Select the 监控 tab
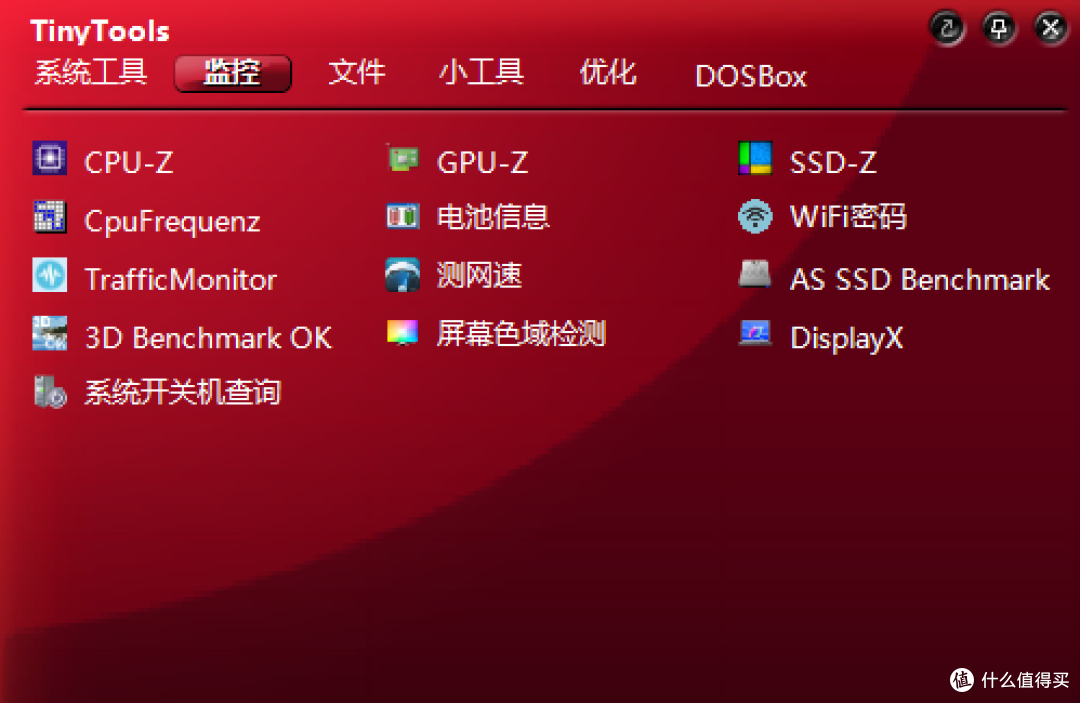1080x703 pixels. [x=233, y=73]
